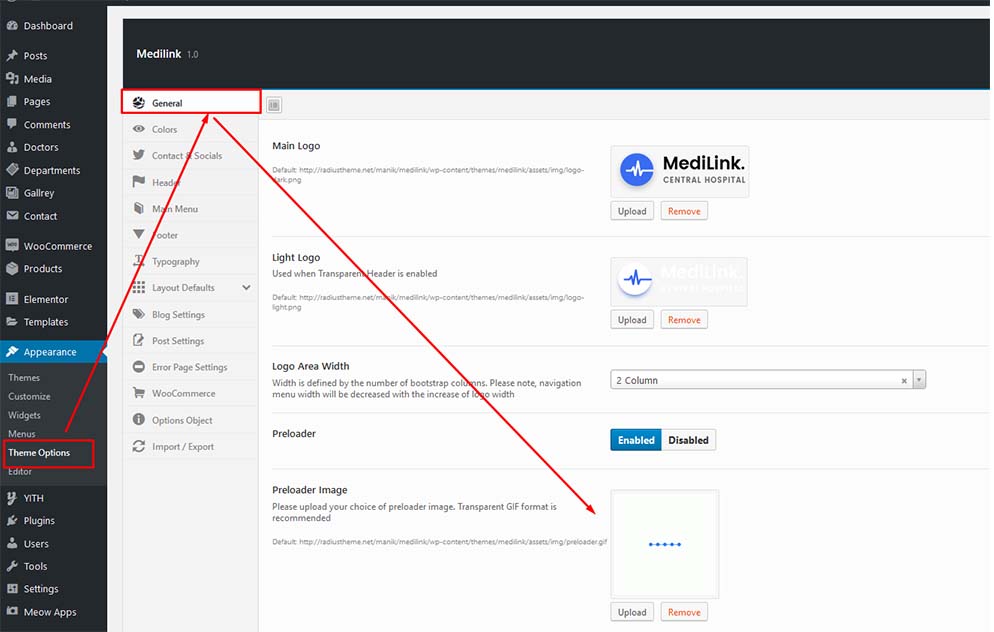The image size is (994, 632).
Task: Open the General options tab
Action: pos(191,103)
